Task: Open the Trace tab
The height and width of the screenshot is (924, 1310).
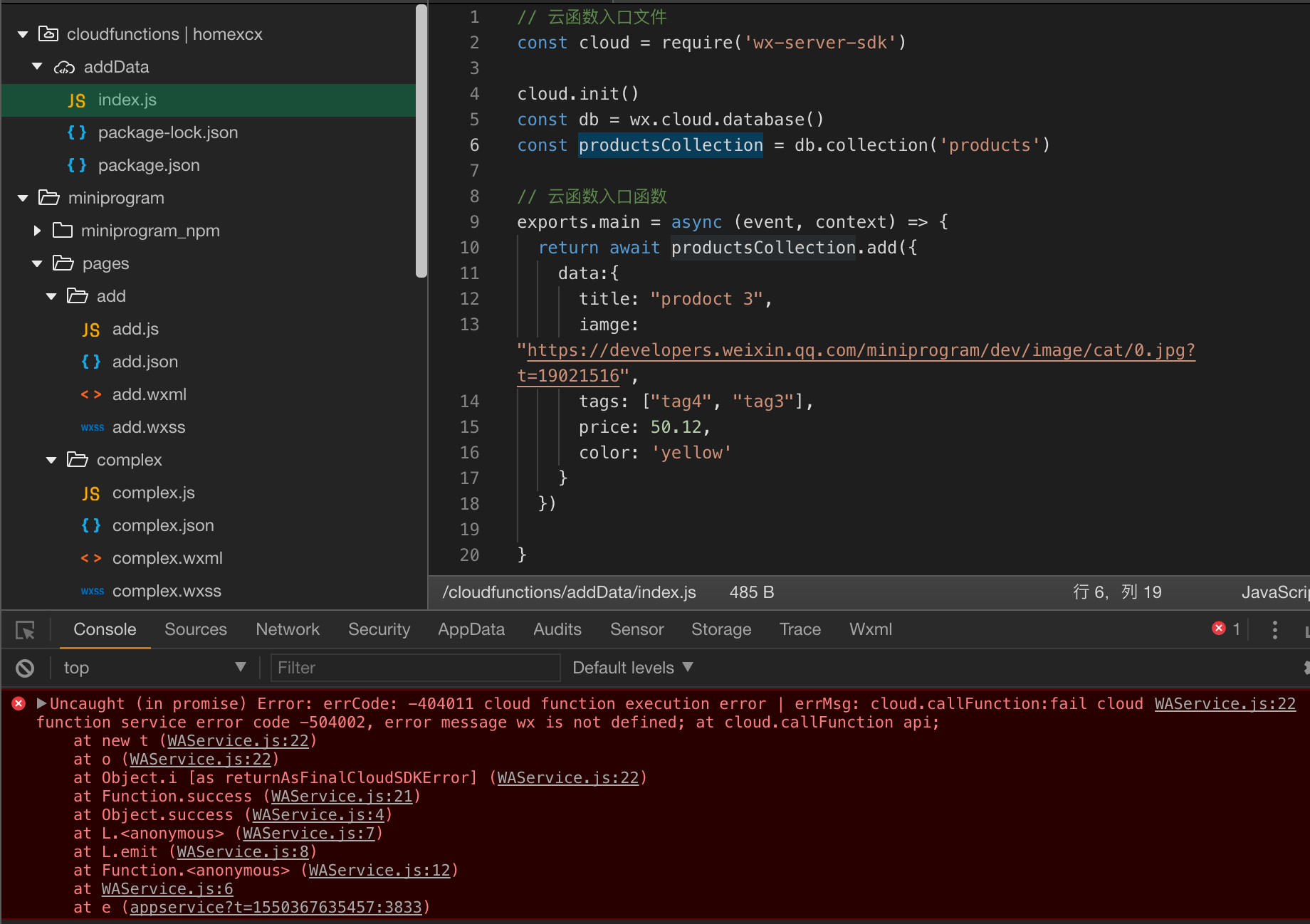Action: (x=800, y=629)
